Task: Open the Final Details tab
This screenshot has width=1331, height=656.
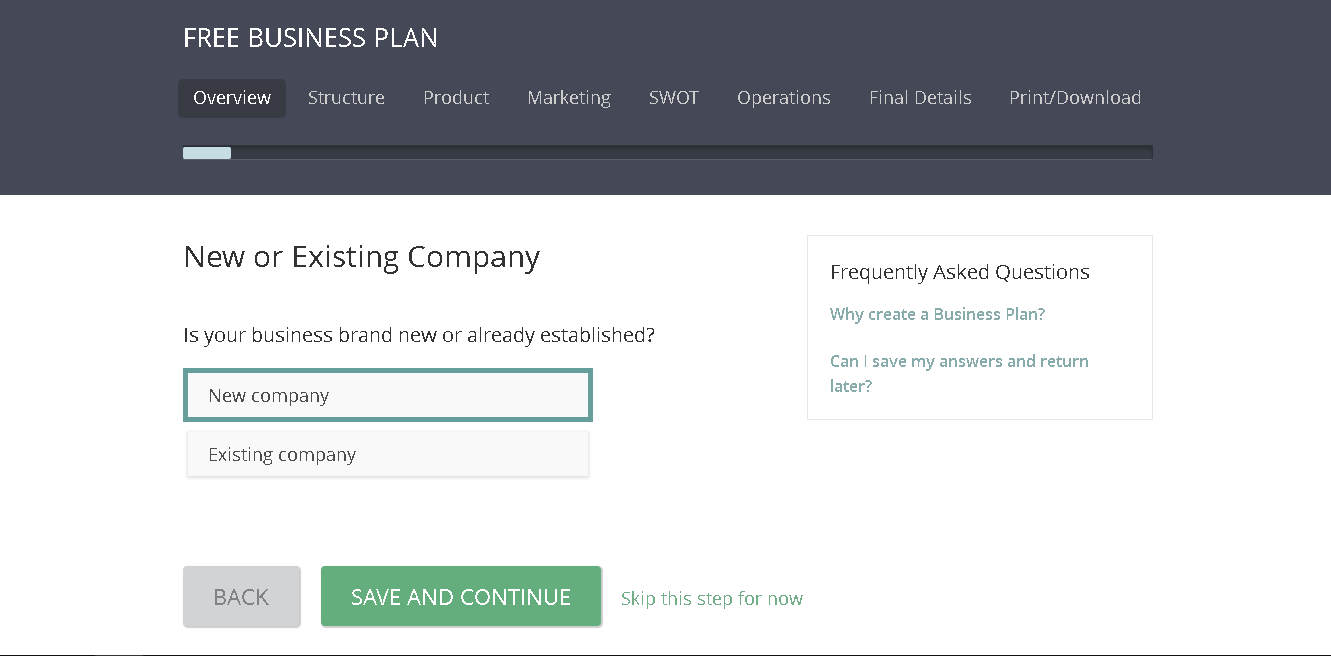Action: pos(920,97)
